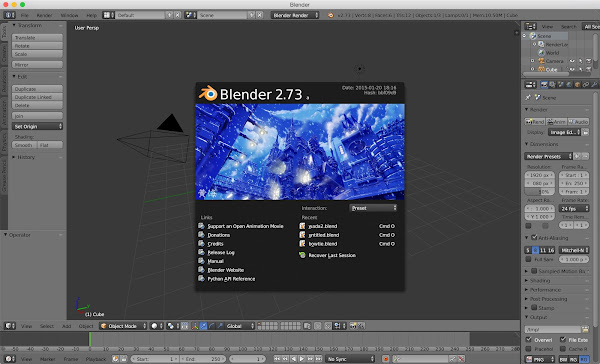Expand the Shading panel in Properties
Image resolution: width=600 pixels, height=364 pixels.
coord(540,281)
